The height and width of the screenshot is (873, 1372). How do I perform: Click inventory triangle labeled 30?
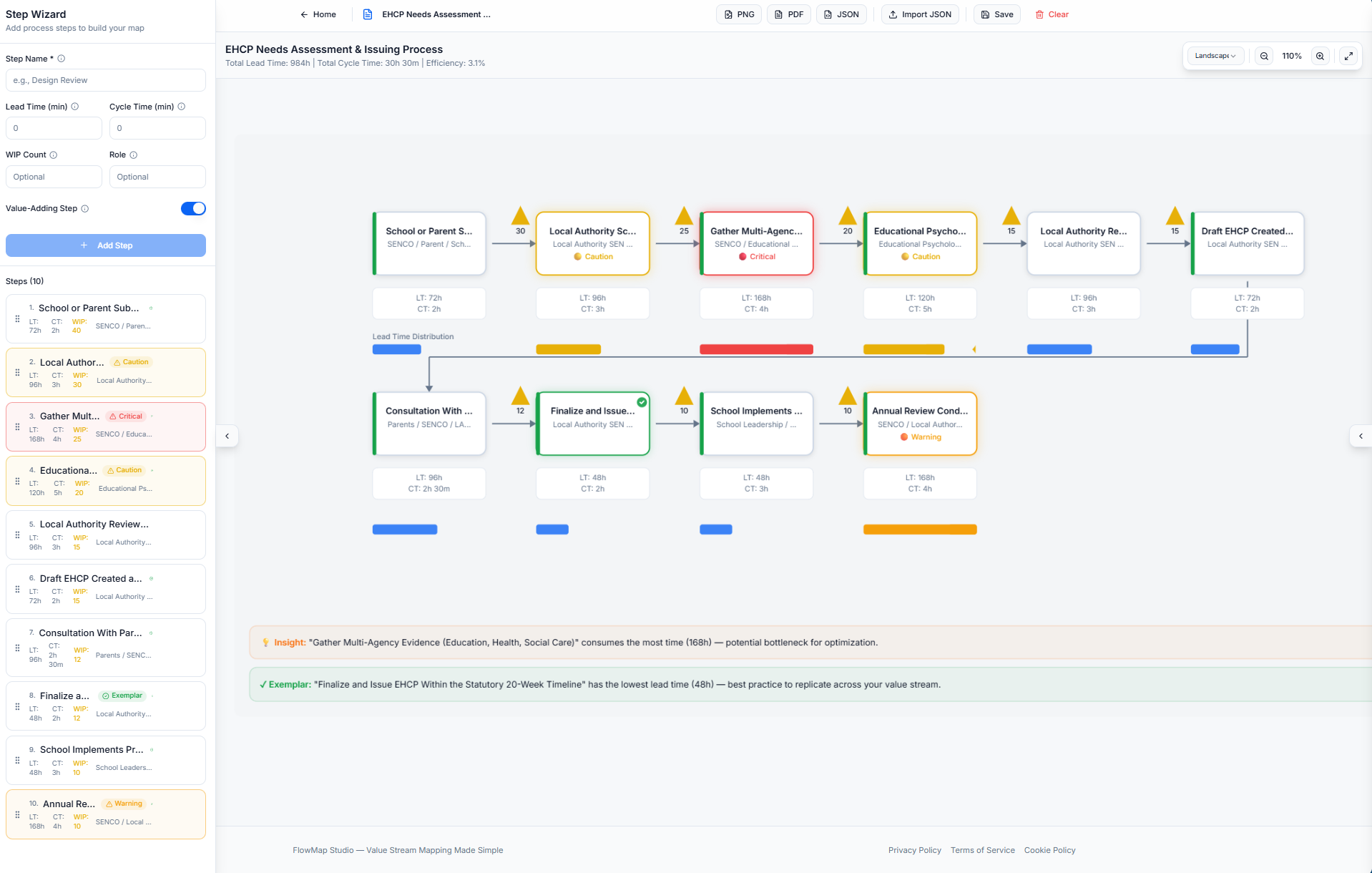(520, 216)
